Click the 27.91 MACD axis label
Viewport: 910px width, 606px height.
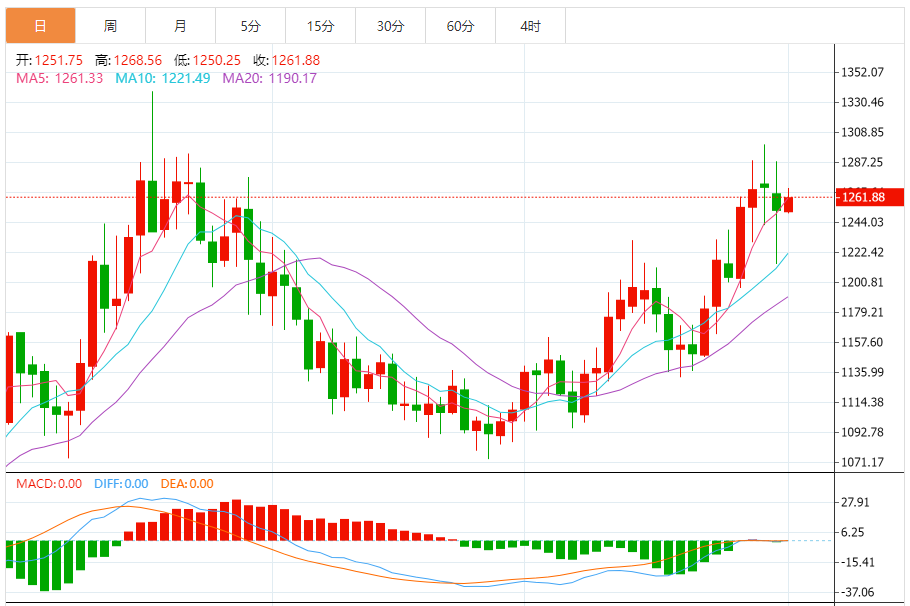click(x=855, y=502)
